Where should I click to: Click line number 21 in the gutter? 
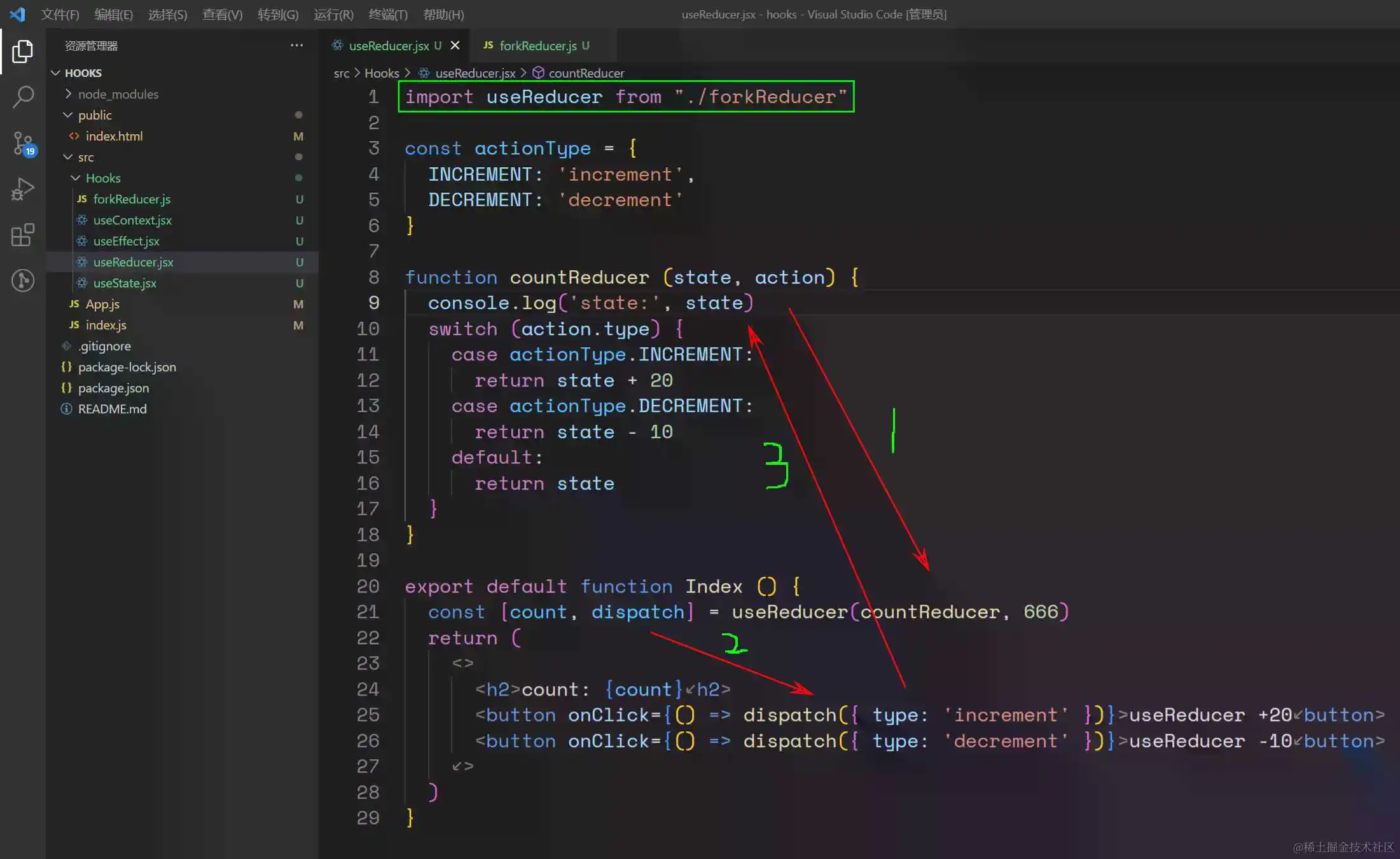click(368, 612)
